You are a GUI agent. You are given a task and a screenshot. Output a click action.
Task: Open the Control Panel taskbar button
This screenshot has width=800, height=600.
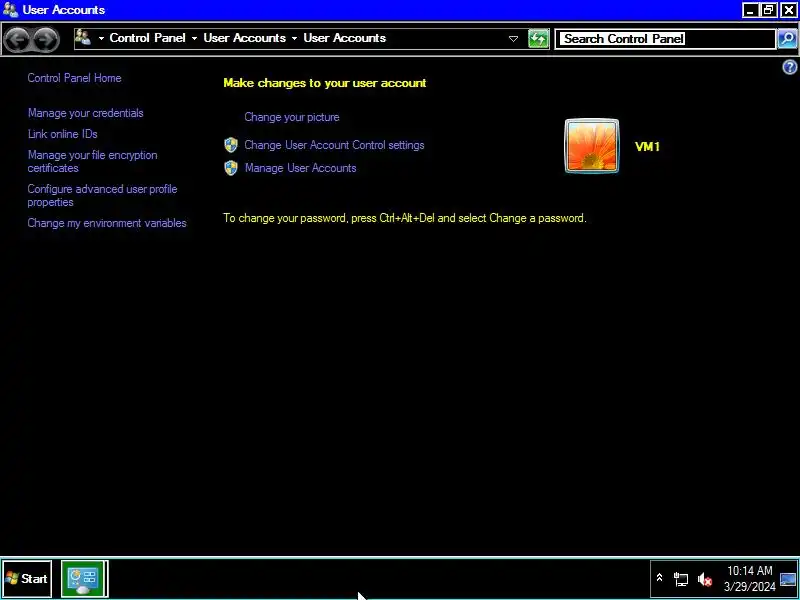[84, 579]
